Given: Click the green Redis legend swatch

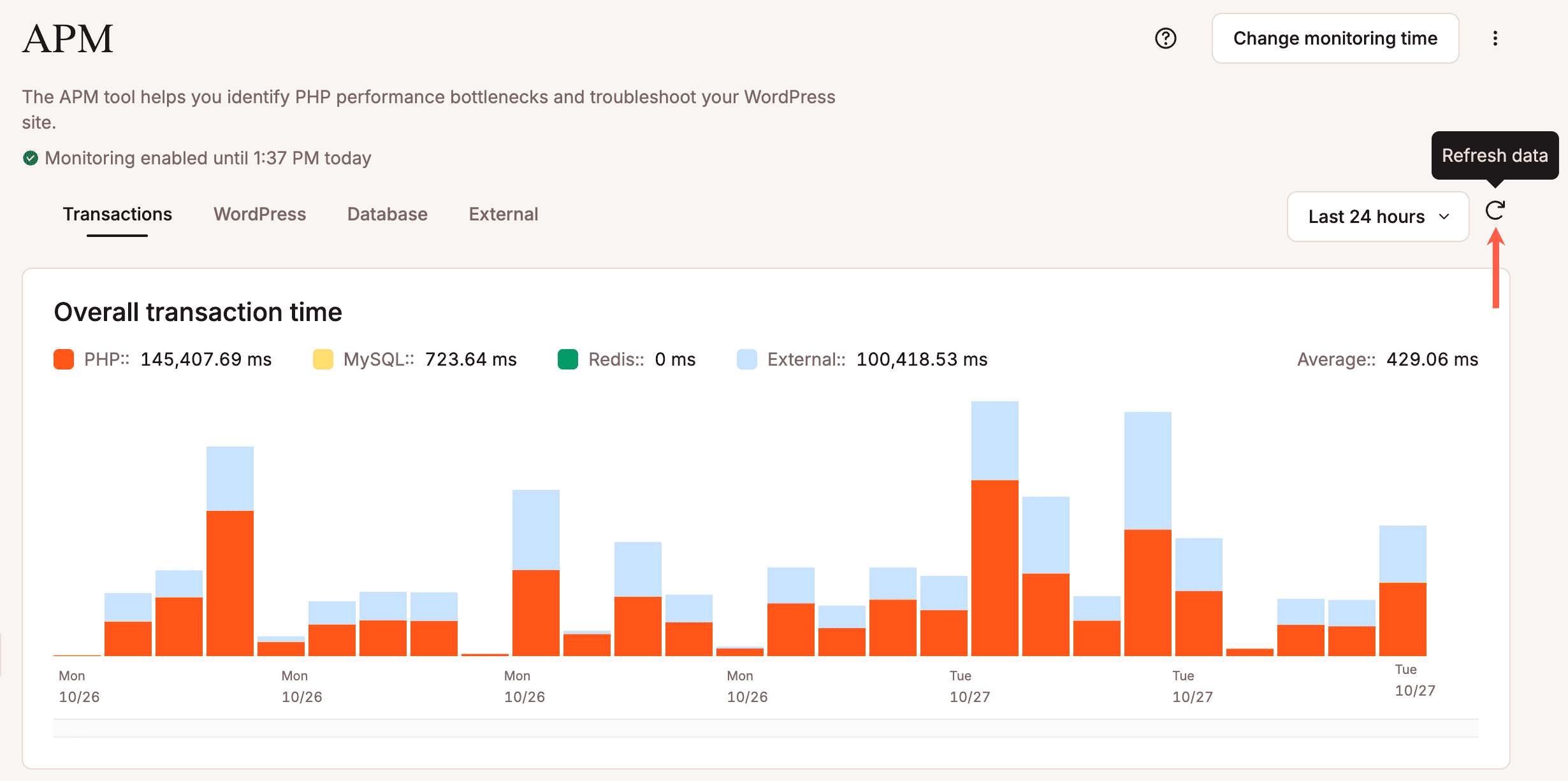Looking at the screenshot, I should (x=568, y=359).
